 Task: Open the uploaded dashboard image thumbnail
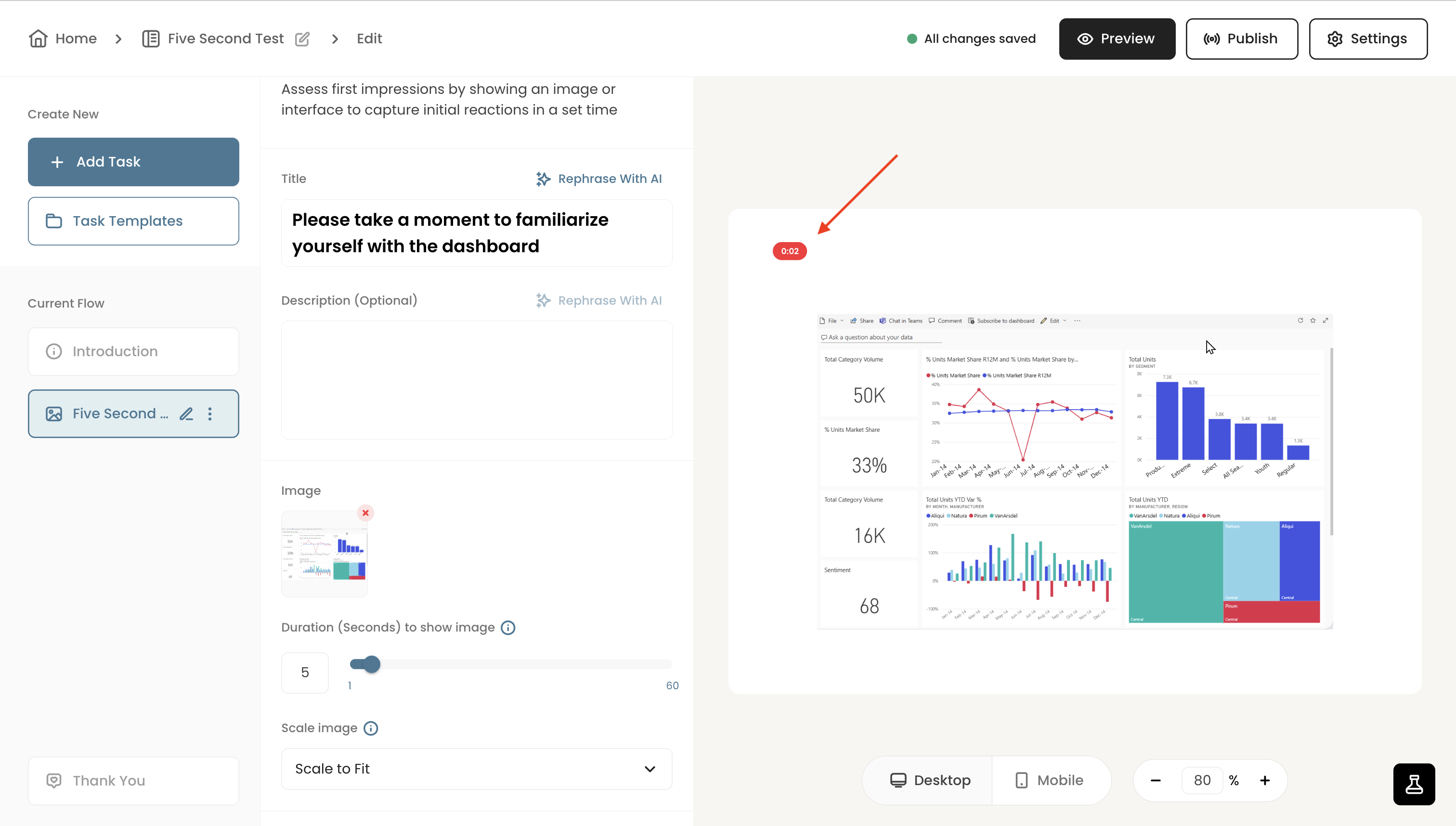[325, 554]
